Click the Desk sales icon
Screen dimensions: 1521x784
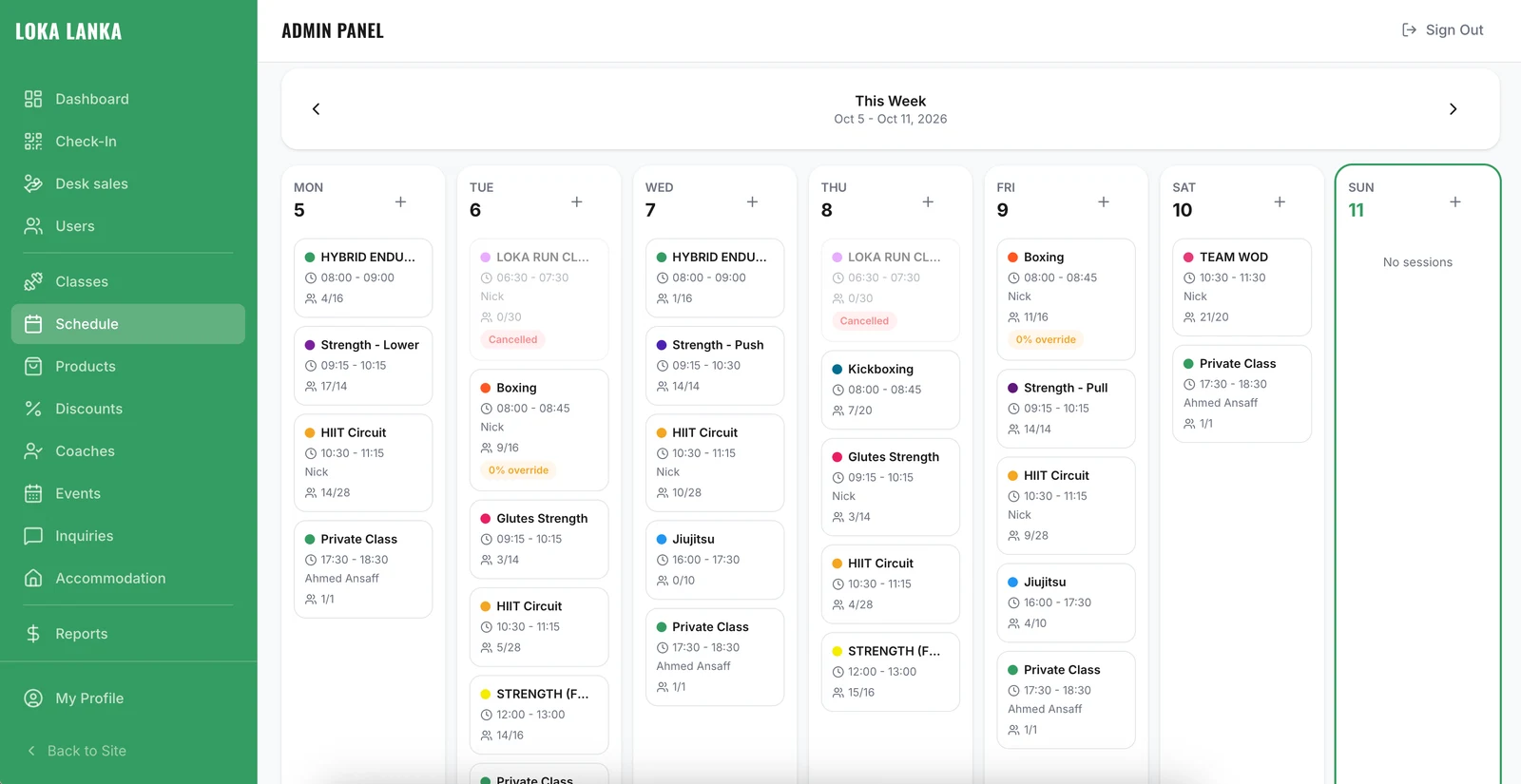pos(33,183)
